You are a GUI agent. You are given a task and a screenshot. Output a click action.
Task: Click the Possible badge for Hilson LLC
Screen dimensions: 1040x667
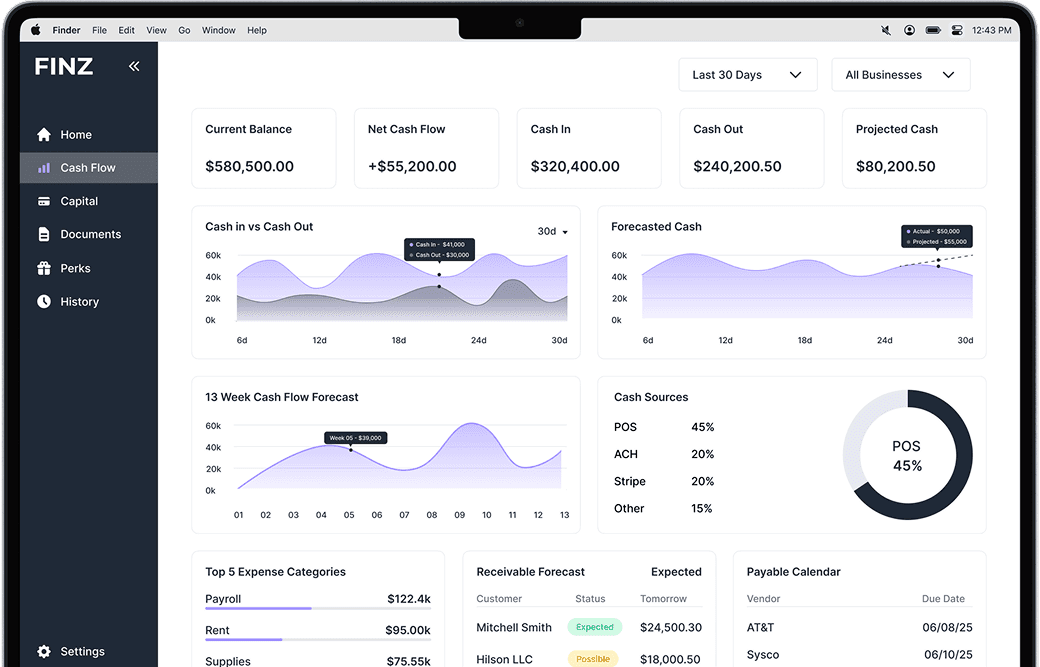593,658
